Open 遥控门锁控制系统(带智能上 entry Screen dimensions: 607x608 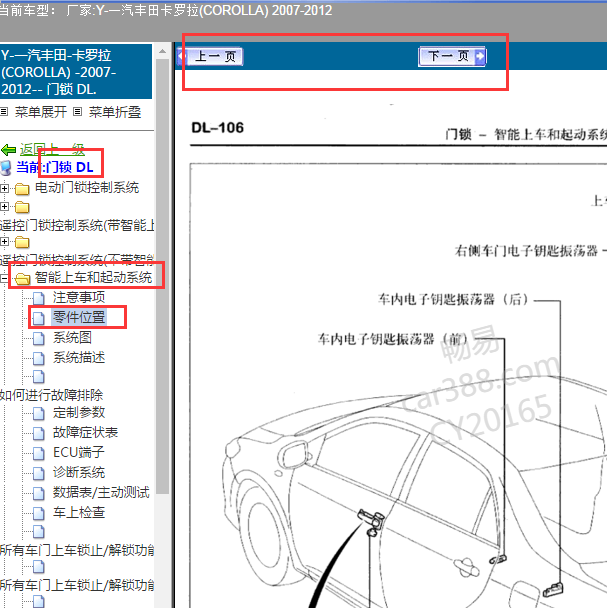(77, 225)
